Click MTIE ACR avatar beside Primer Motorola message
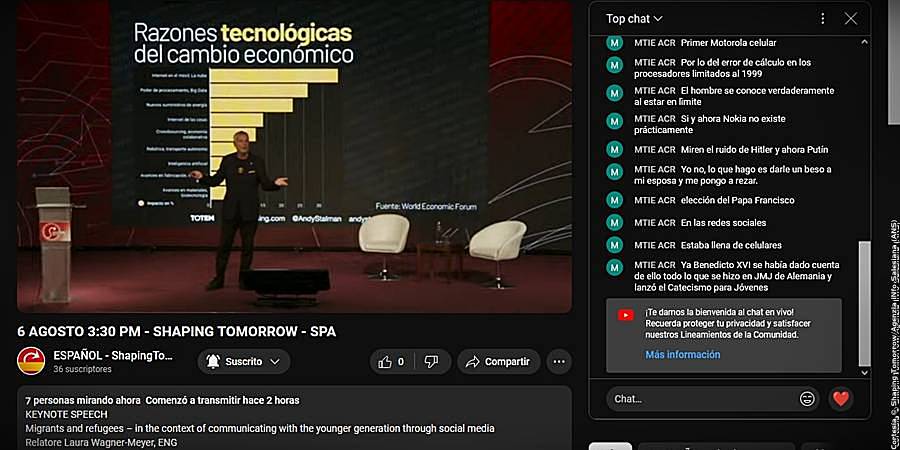This screenshot has width=900, height=450. 615,43
